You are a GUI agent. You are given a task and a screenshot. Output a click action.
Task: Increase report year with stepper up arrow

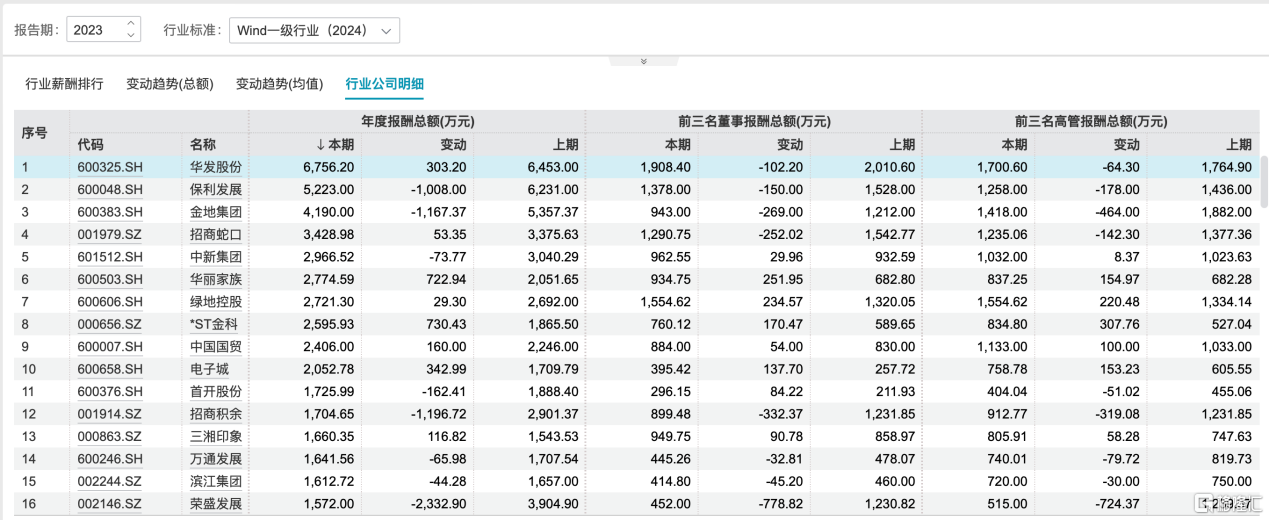tap(130, 25)
